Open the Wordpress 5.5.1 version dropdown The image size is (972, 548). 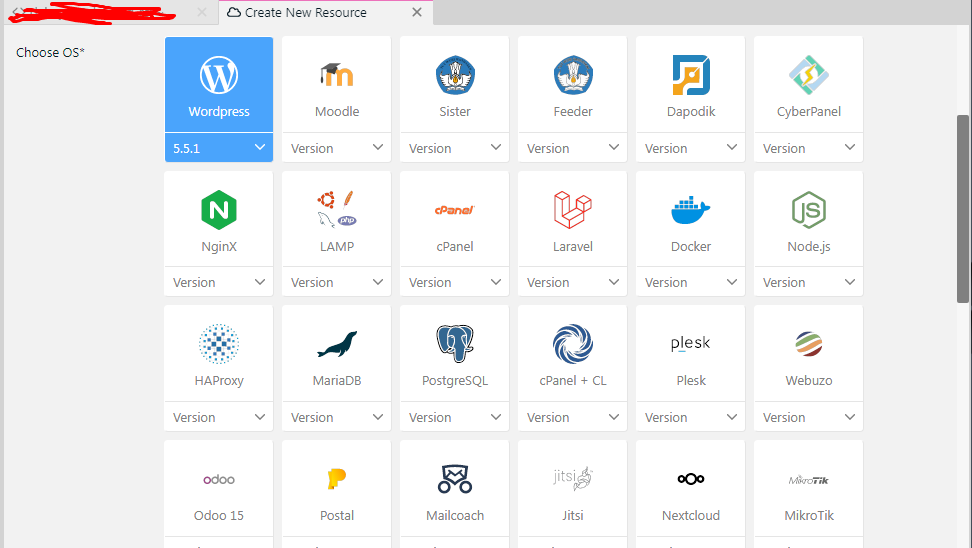(x=219, y=148)
